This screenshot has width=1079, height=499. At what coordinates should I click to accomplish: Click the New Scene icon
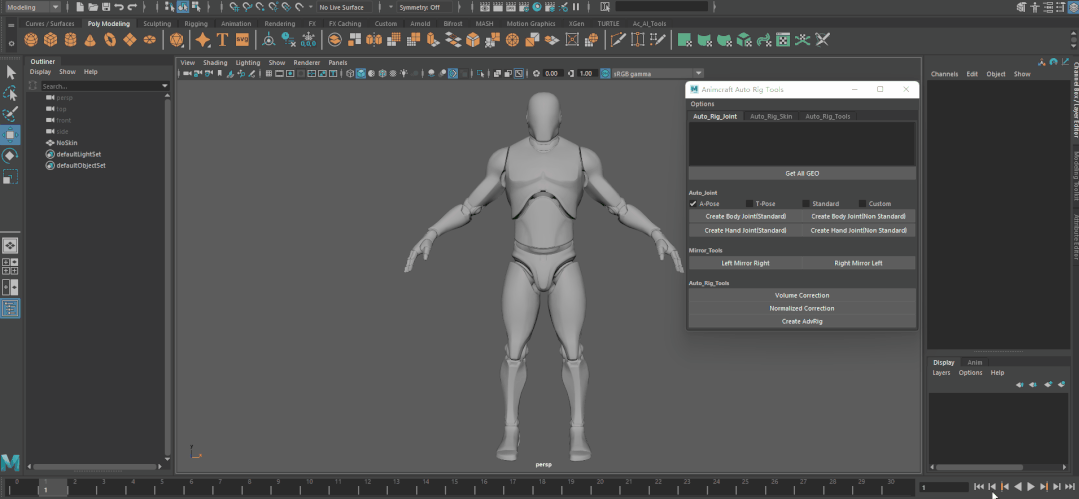tap(81, 7)
